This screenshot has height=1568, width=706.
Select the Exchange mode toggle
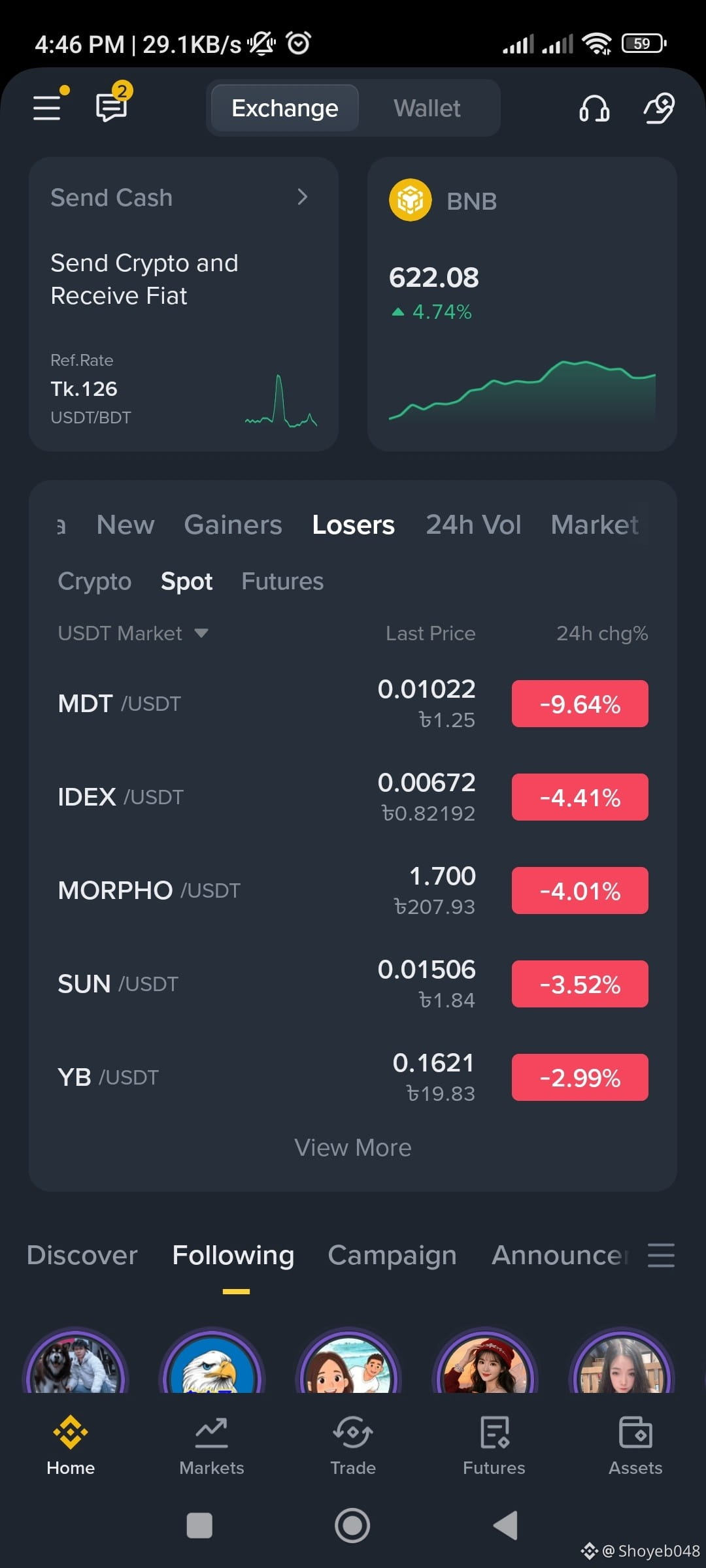coord(285,108)
